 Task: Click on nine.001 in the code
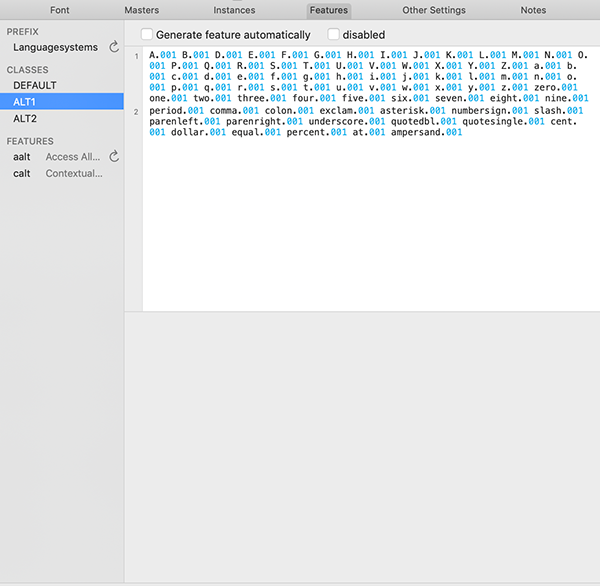click(567, 98)
